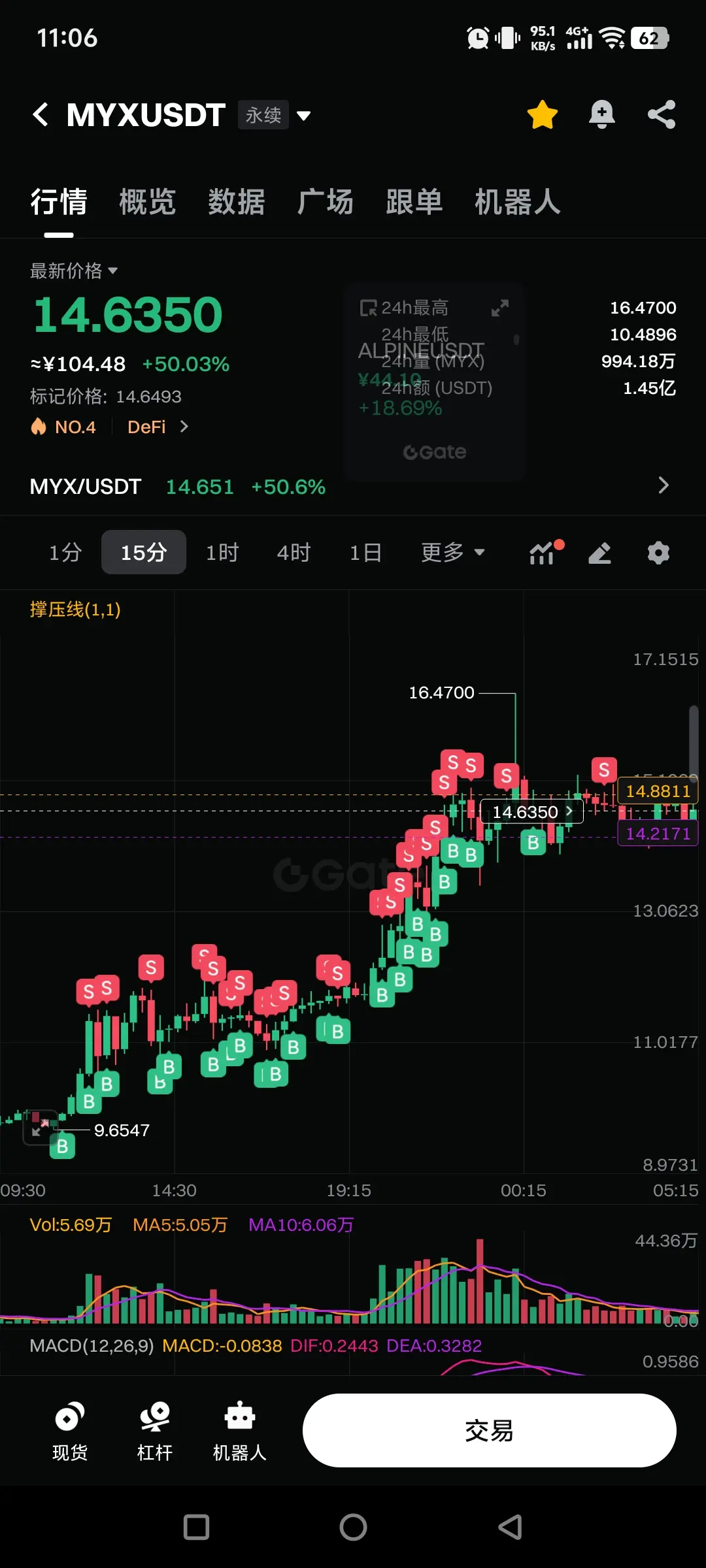
Task: Tap the 24h最高 value 16.4700
Action: [x=643, y=308]
